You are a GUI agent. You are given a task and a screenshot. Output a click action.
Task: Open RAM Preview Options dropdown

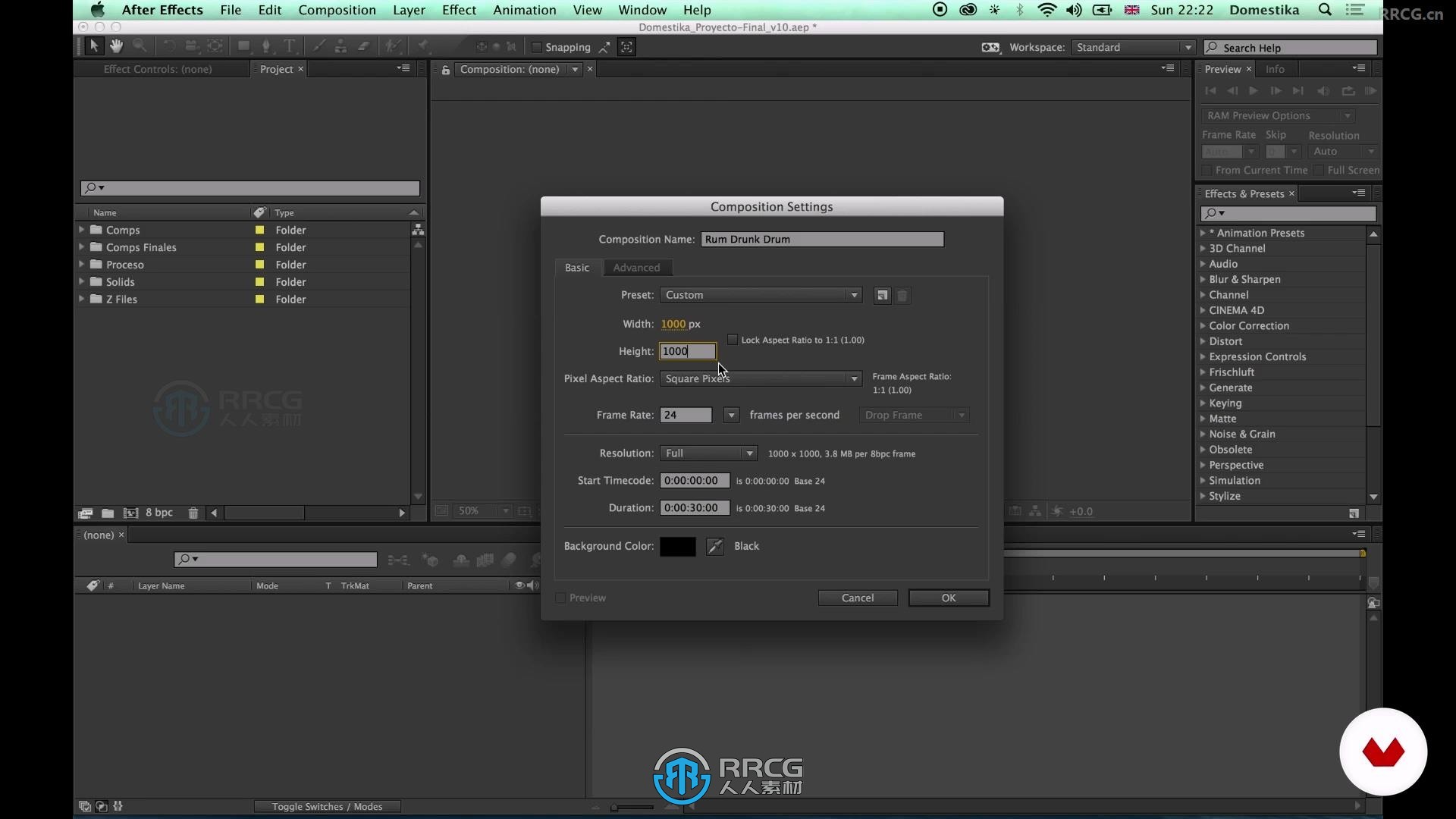click(x=1278, y=116)
